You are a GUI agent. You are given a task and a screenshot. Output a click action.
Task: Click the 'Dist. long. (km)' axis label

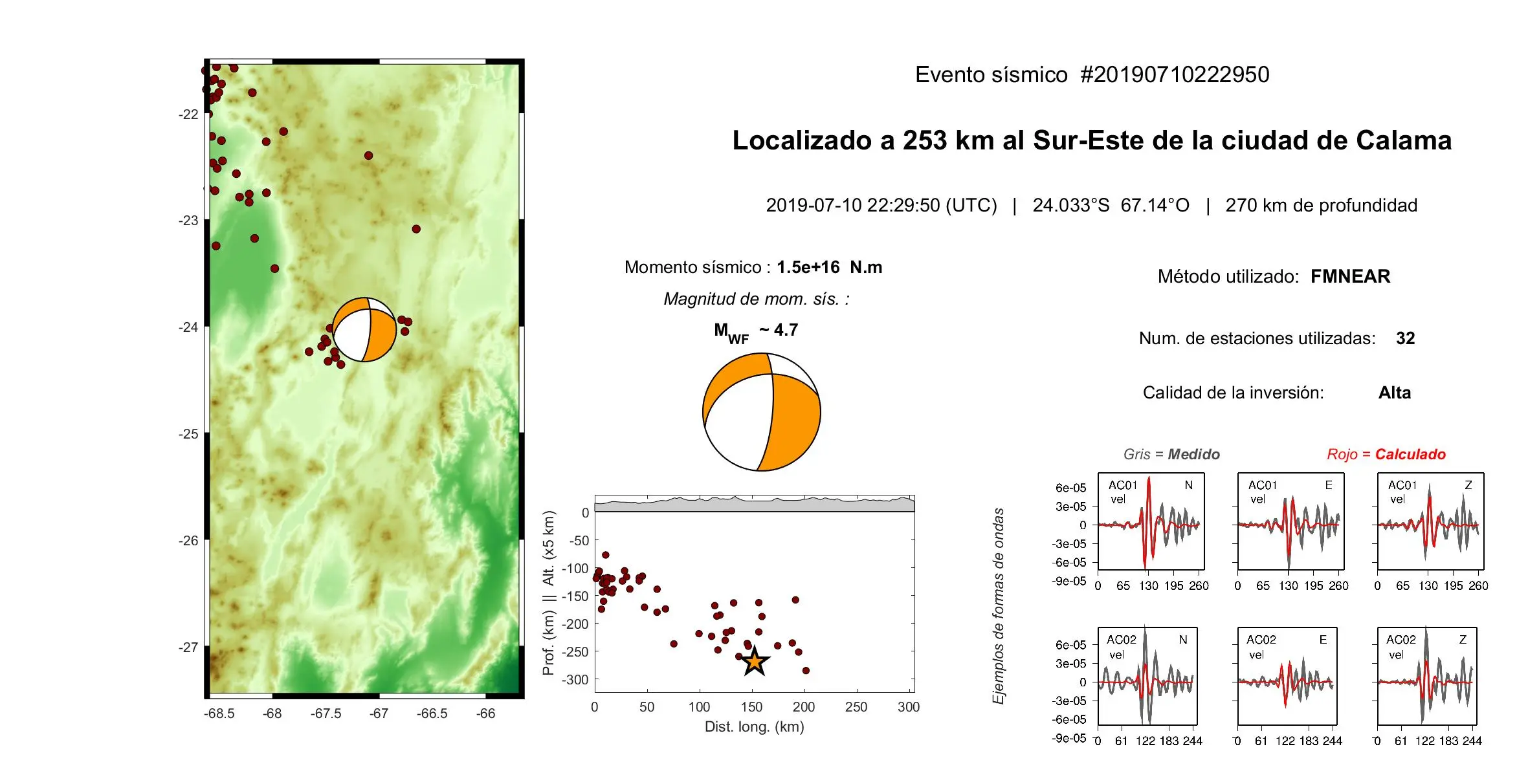pos(755,727)
